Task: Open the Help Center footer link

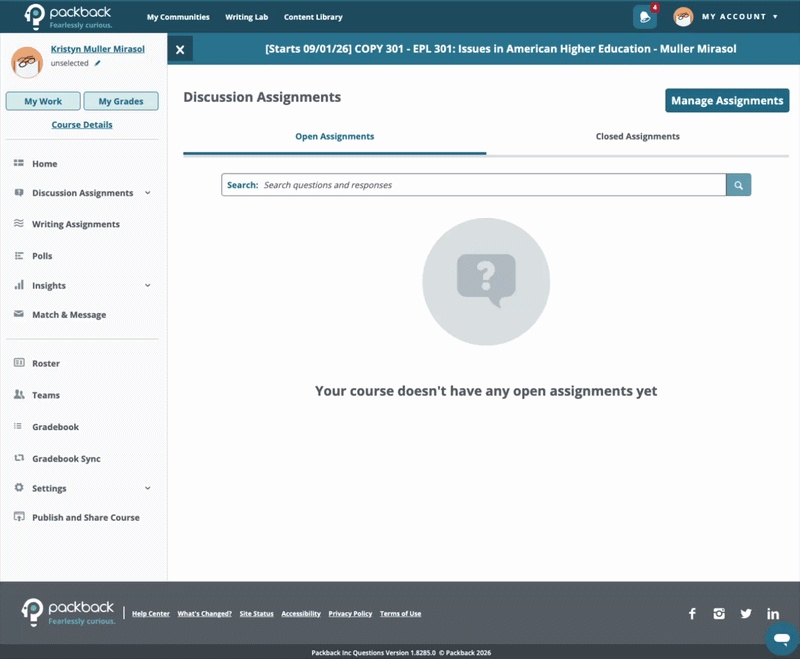Action: pos(151,614)
